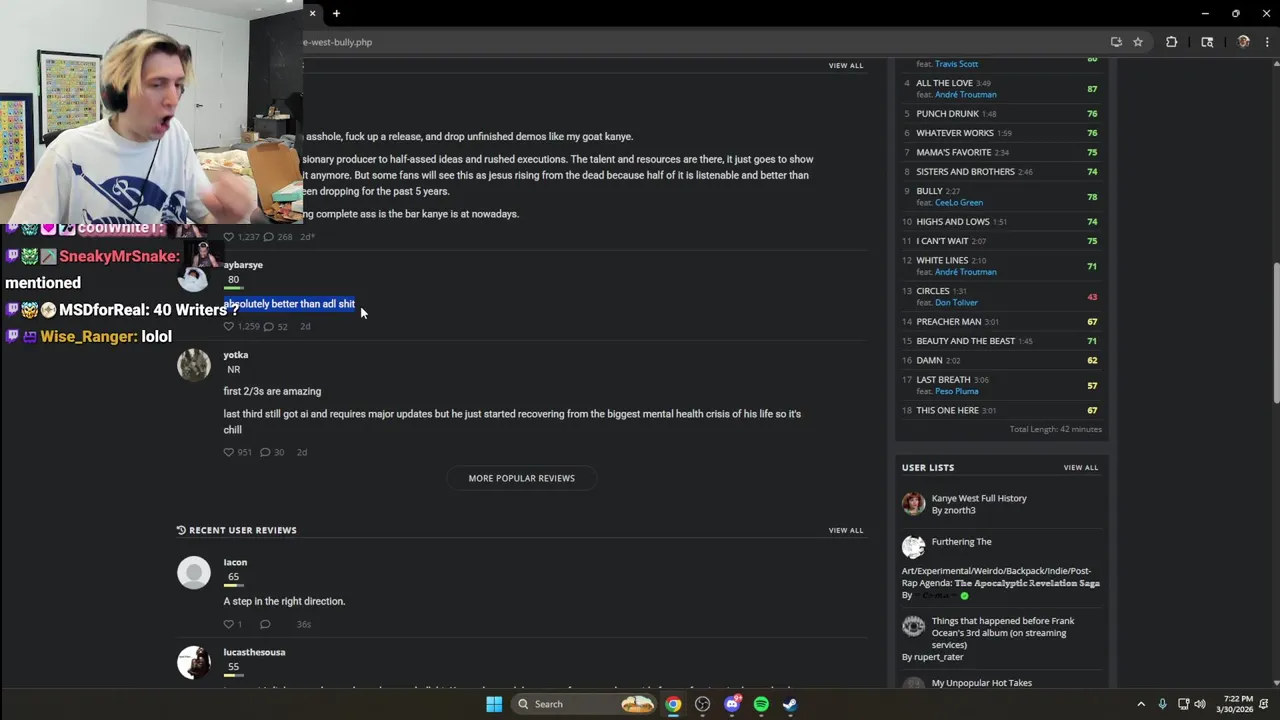Image resolution: width=1280 pixels, height=720 pixels.
Task: Open the track Preacher Man
Action: tap(949, 322)
